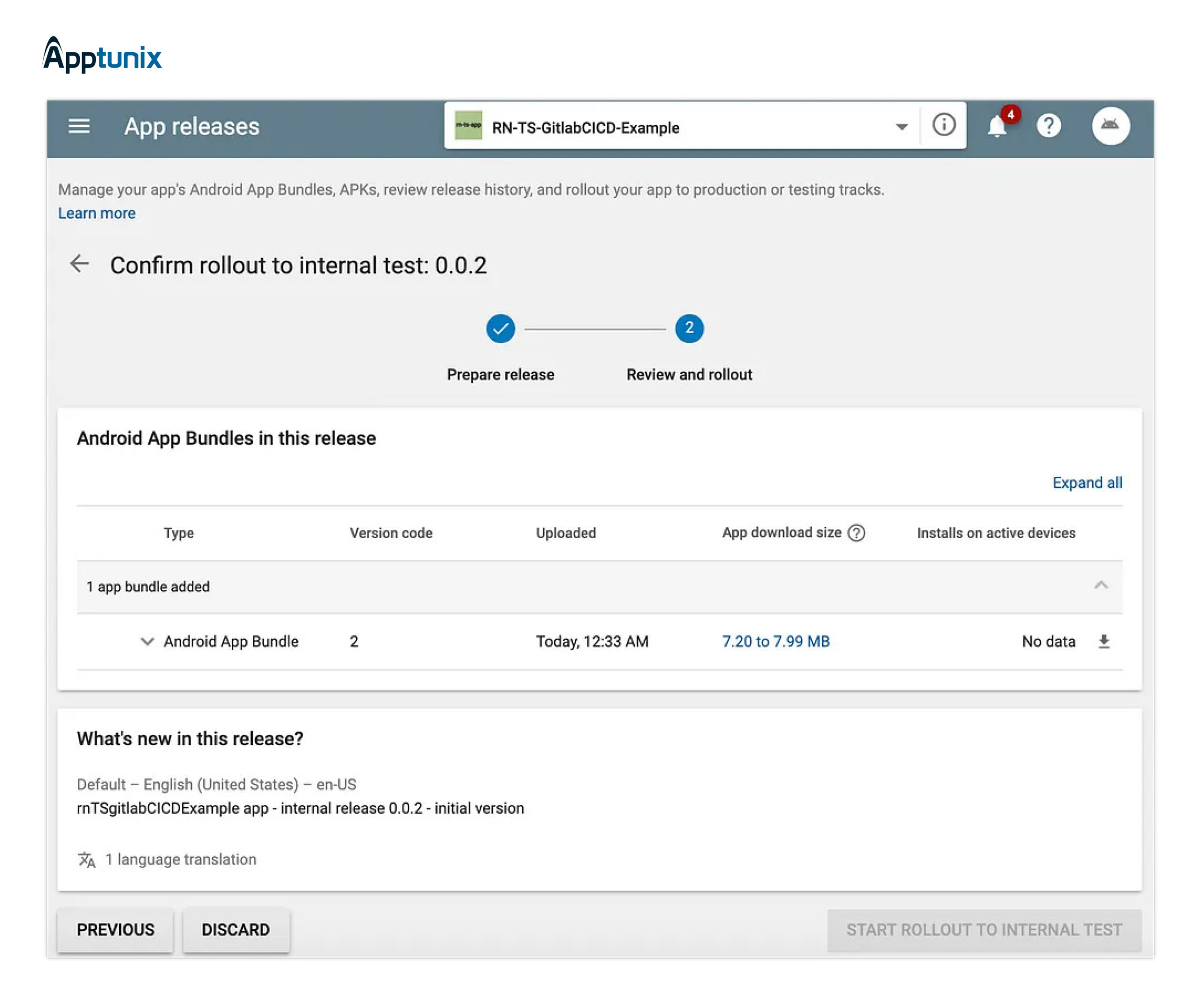Image resolution: width=1201 pixels, height=1008 pixels.
Task: Select the Review and rollout step
Action: tap(689, 328)
